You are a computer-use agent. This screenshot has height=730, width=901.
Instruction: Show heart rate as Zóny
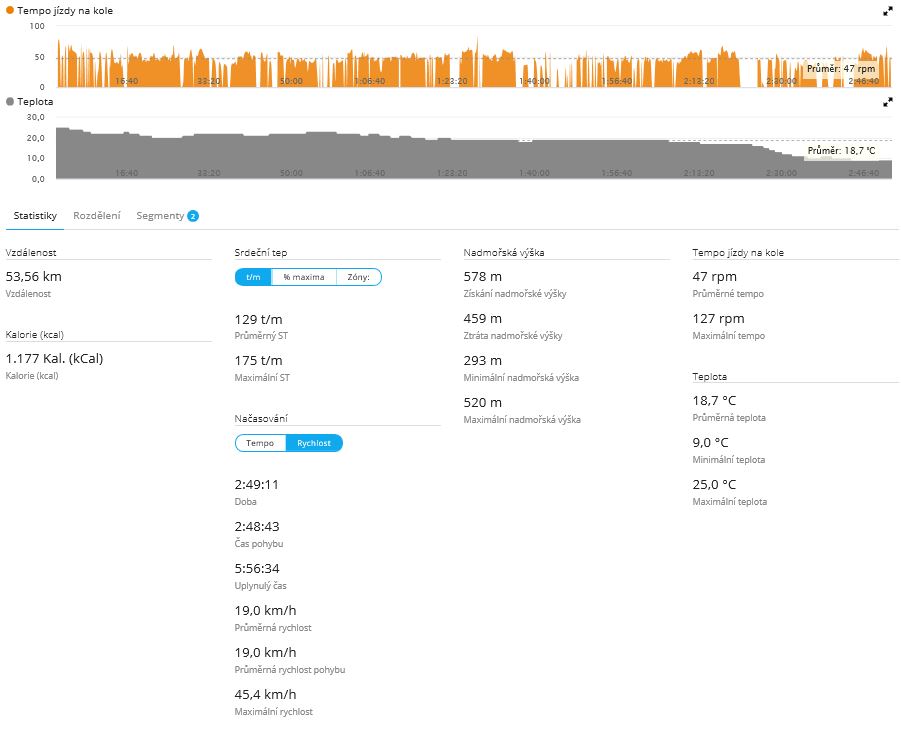tap(358, 277)
